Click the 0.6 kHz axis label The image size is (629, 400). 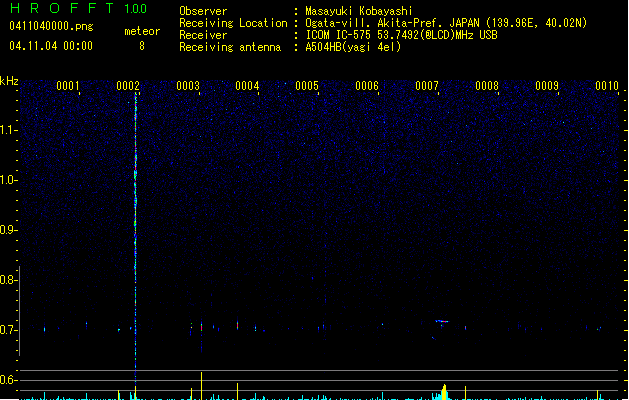click(x=8, y=380)
